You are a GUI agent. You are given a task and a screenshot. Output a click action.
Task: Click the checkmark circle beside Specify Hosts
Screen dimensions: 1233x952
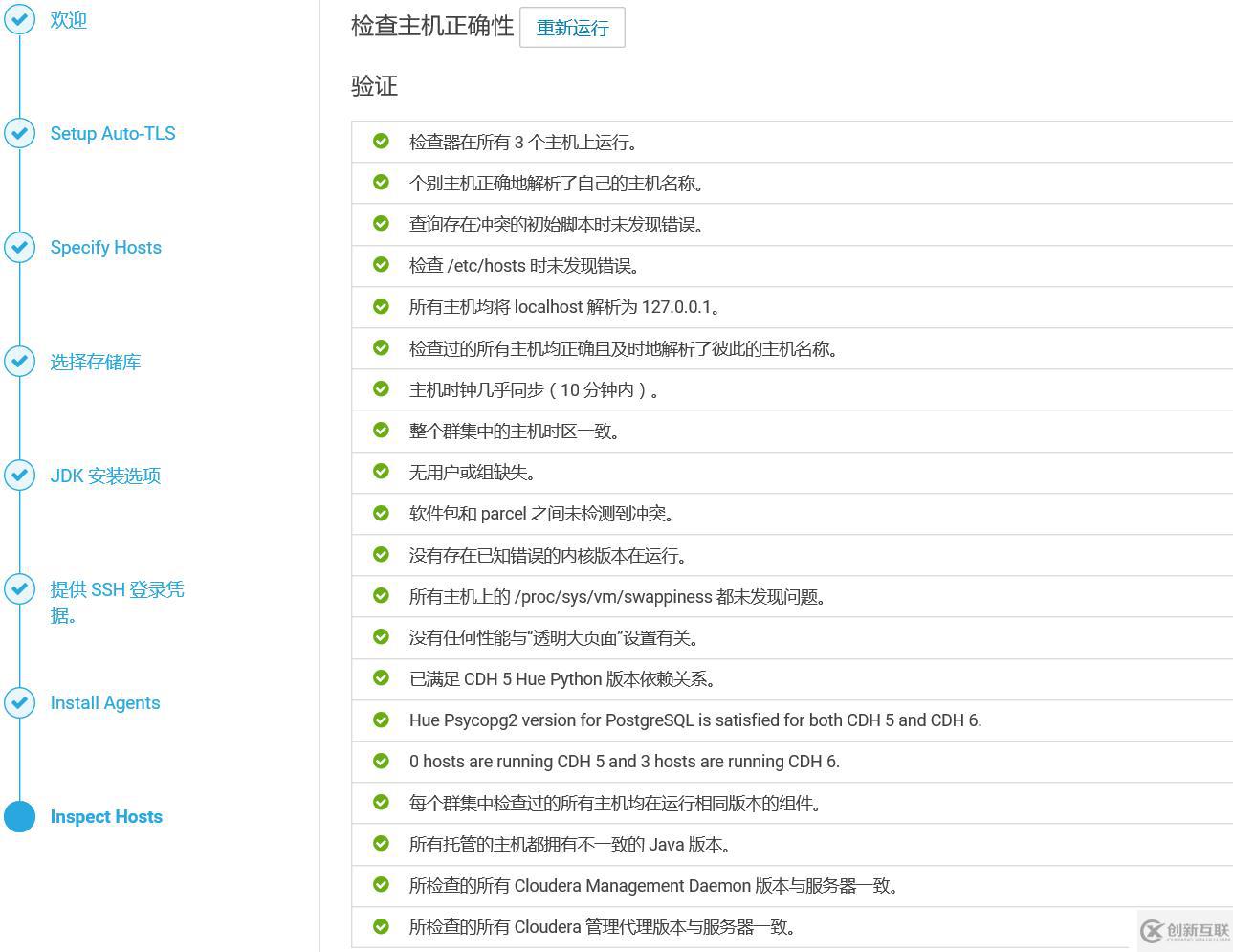[x=19, y=247]
